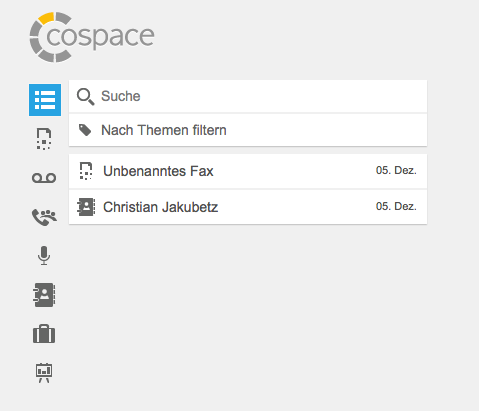The image size is (479, 411).
Task: Open the presentation board section icon
Action: (44, 373)
